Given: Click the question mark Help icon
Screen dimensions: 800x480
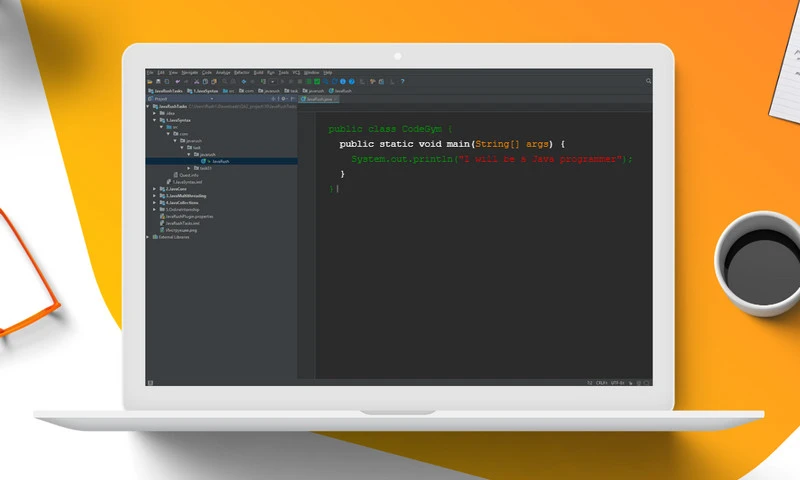Looking at the screenshot, I should 403,81.
